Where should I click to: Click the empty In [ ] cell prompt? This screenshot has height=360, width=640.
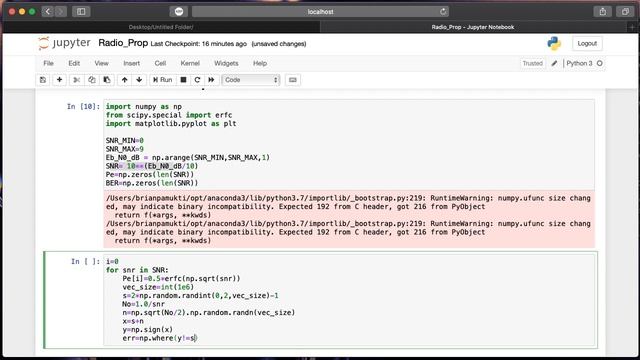(85, 261)
